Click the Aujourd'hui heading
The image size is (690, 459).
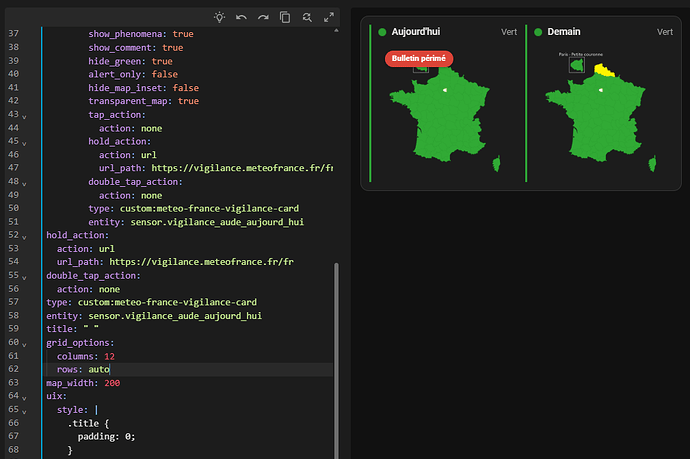coord(415,32)
